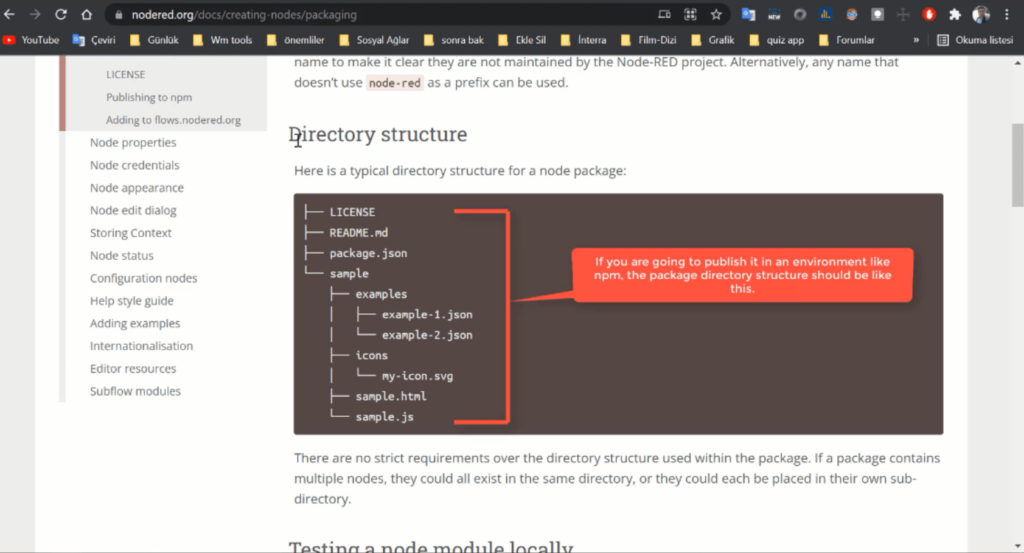Open the Chrome profile avatar

[x=981, y=14]
